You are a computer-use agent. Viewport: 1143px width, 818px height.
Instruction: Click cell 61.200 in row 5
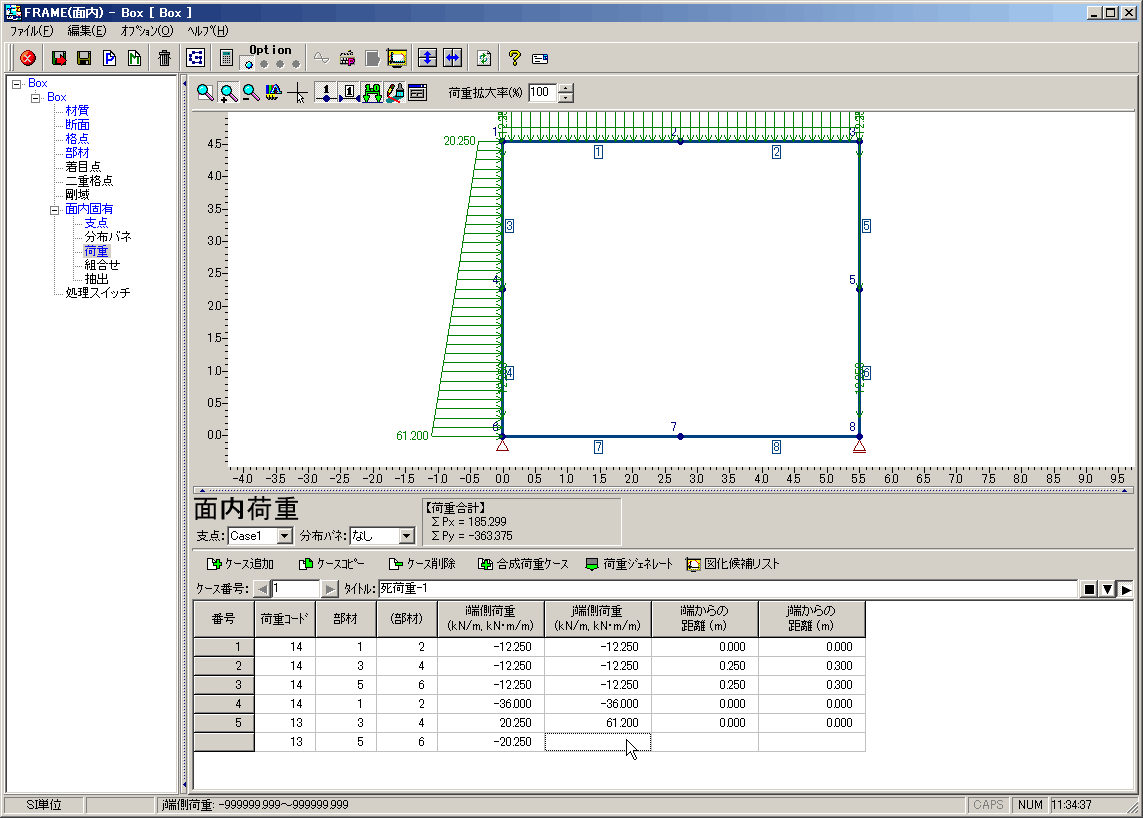point(598,723)
